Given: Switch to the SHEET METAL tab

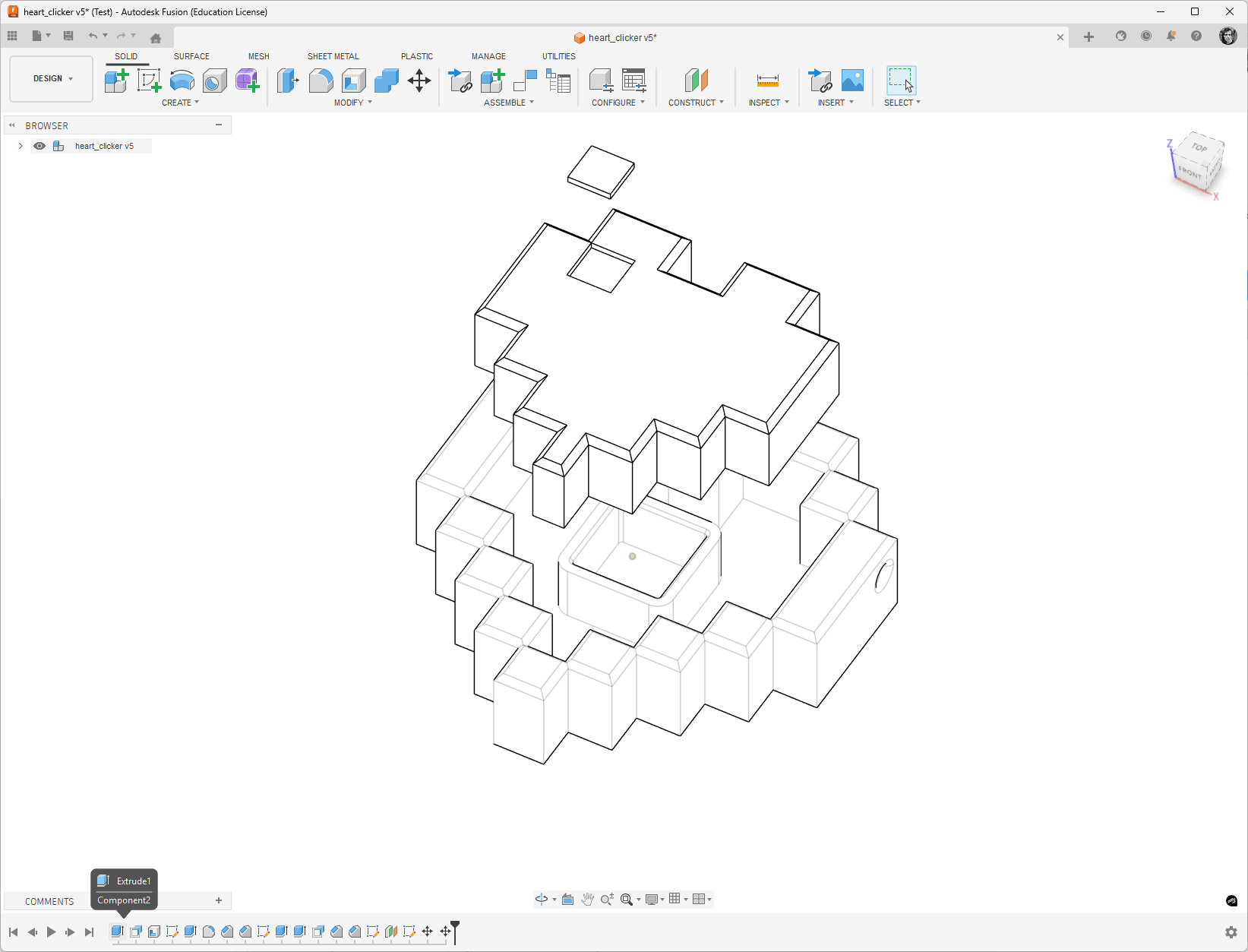Looking at the screenshot, I should [x=333, y=56].
